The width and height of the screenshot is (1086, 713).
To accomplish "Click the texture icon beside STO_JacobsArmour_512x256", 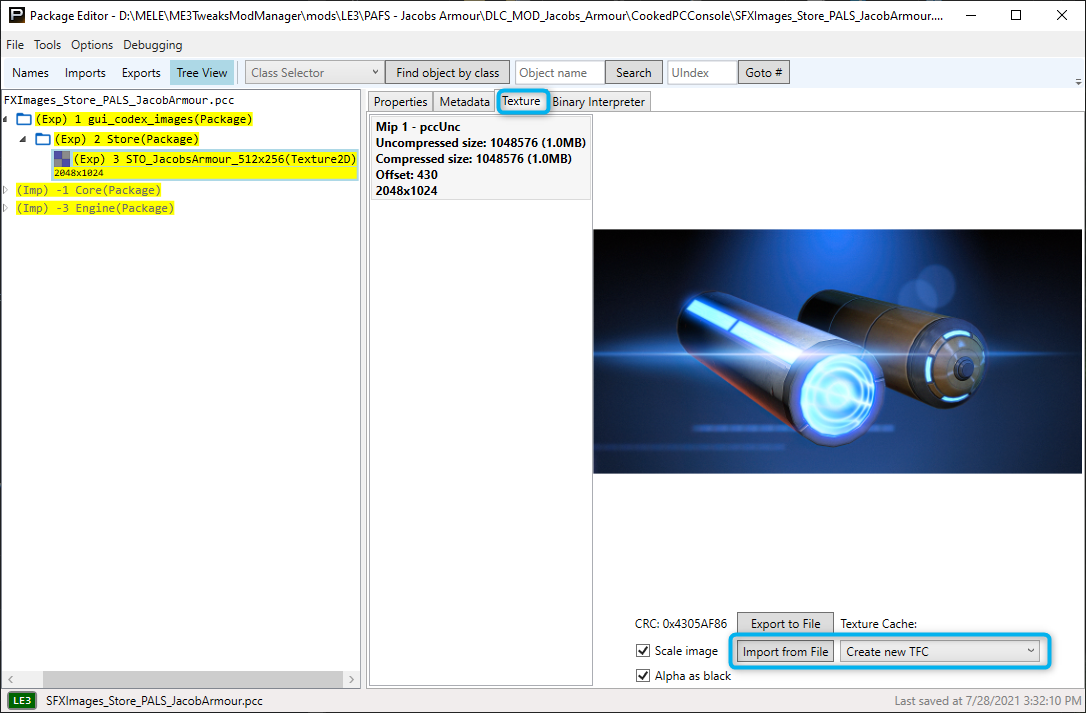I will coord(62,159).
